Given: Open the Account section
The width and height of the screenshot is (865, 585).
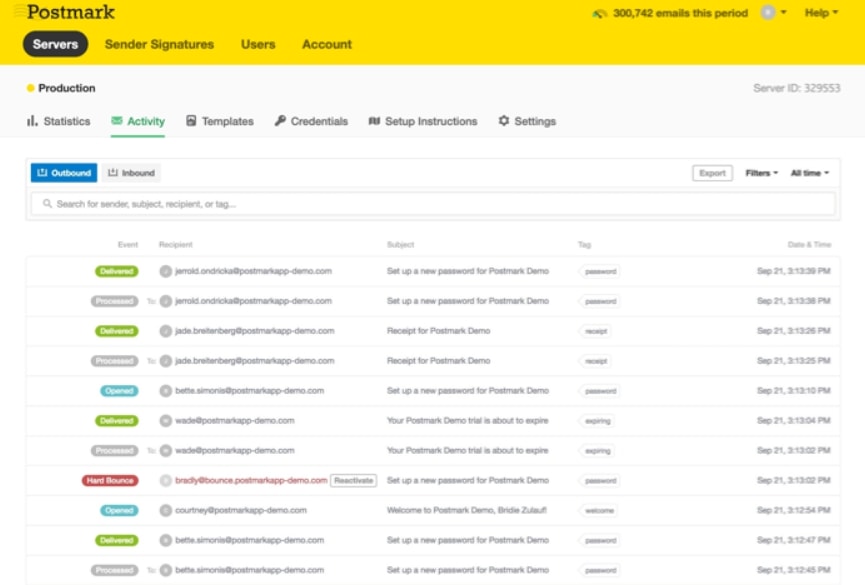Looking at the screenshot, I should click(327, 44).
